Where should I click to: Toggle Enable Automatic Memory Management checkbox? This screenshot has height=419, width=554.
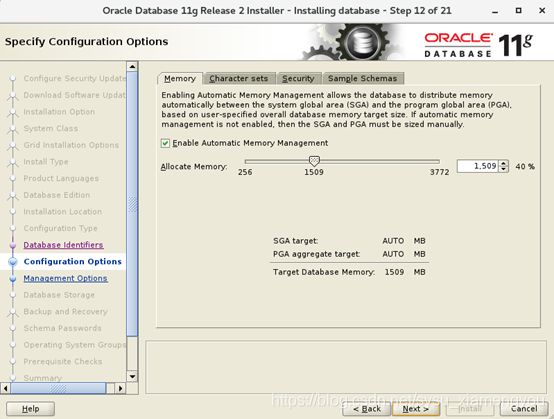165,143
